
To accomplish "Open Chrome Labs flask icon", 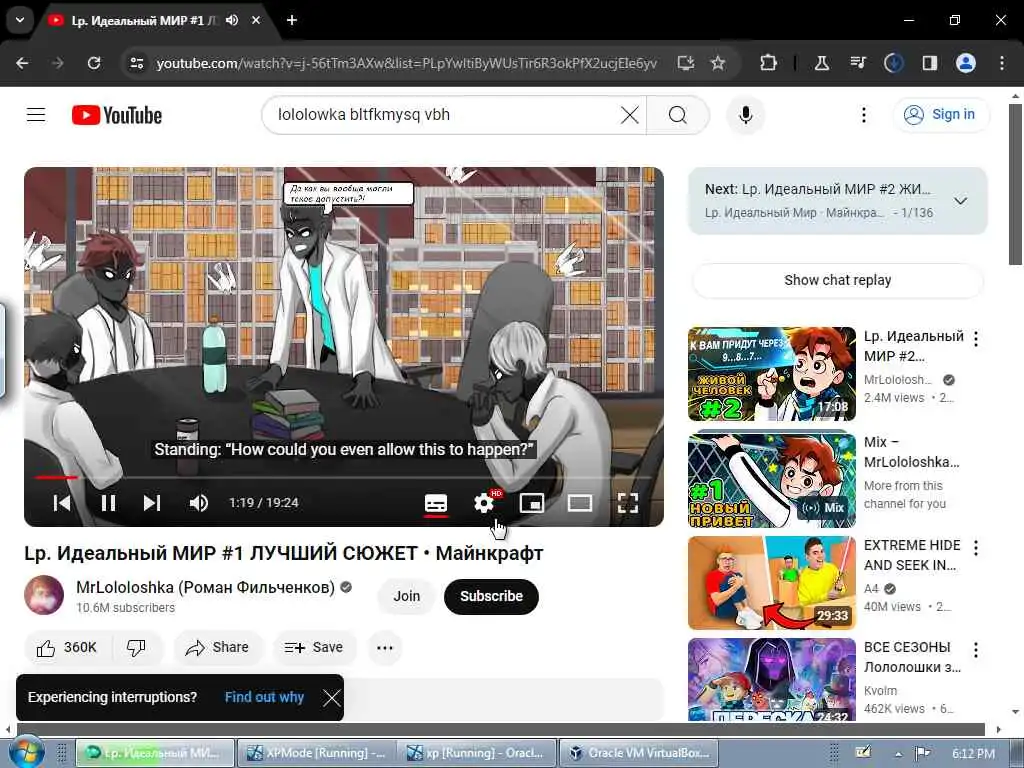I will click(x=822, y=63).
